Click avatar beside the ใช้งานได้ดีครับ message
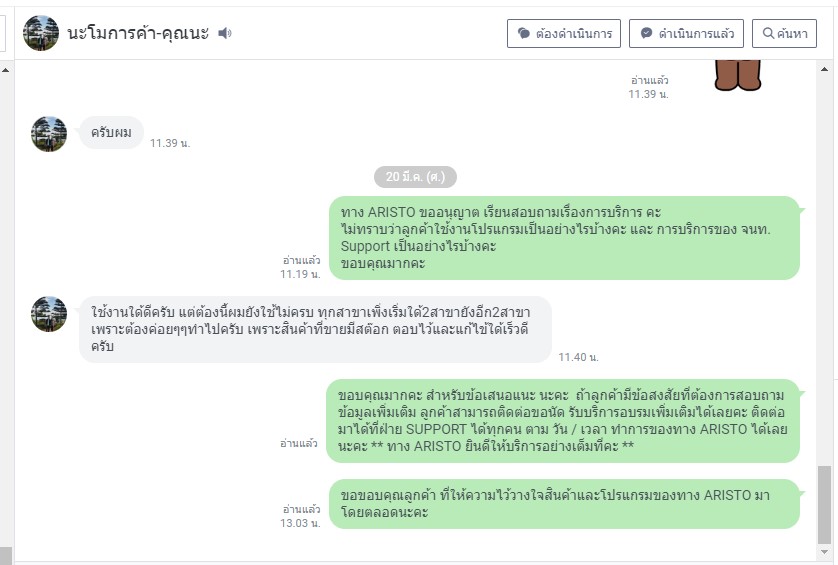The image size is (838, 565). point(49,314)
